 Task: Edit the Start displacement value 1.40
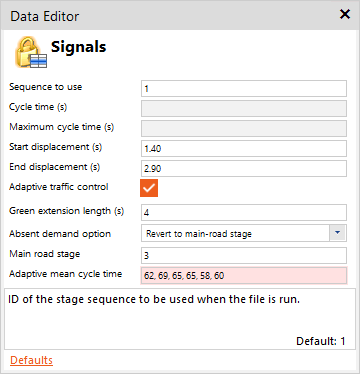click(x=244, y=148)
